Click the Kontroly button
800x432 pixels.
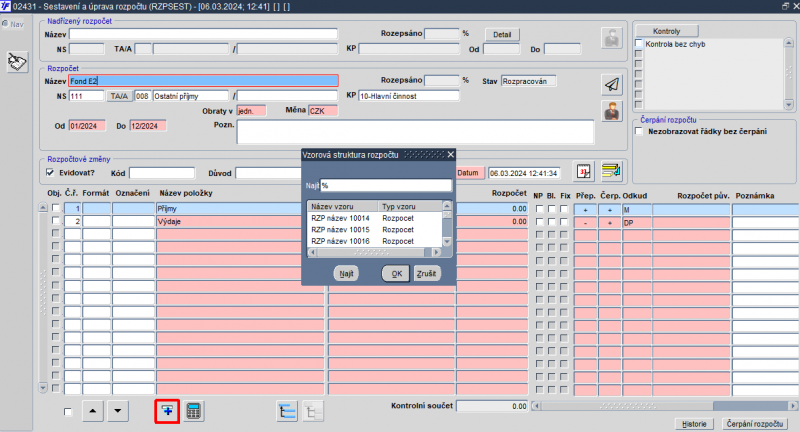[x=666, y=31]
